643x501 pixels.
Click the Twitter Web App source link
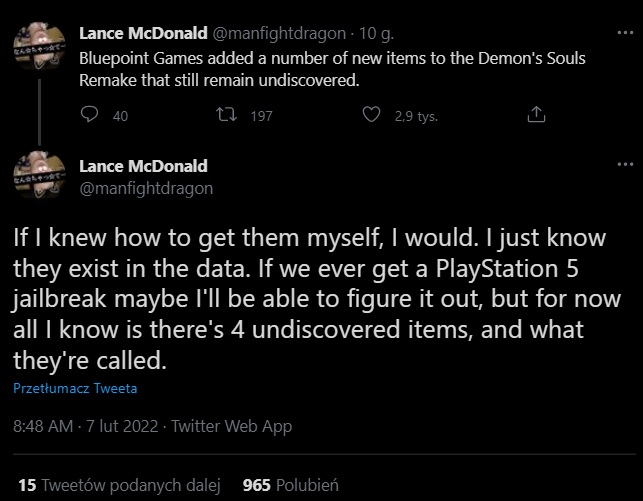point(231,426)
